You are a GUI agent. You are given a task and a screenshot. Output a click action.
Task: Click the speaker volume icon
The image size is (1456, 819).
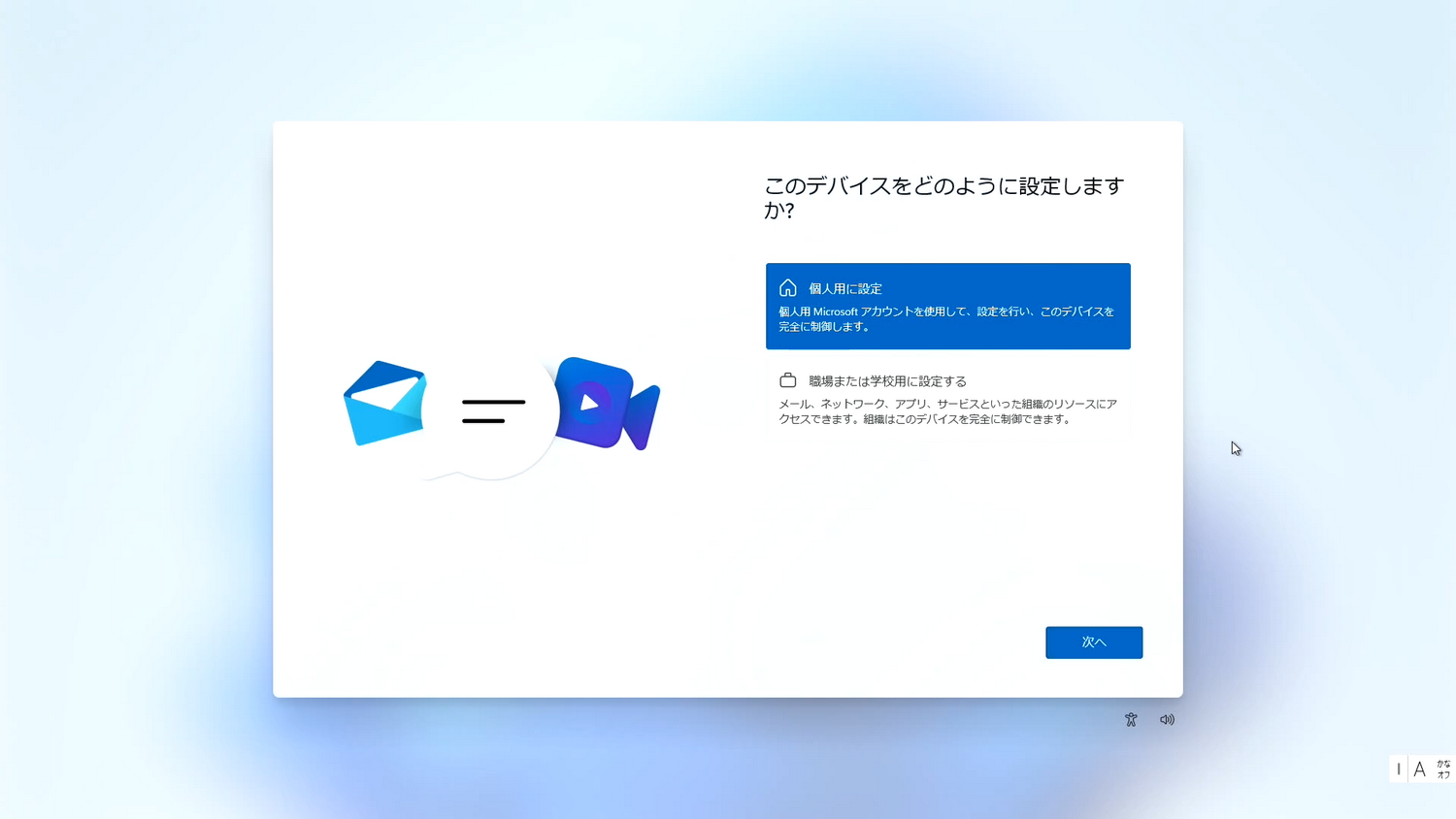pyautogui.click(x=1167, y=719)
